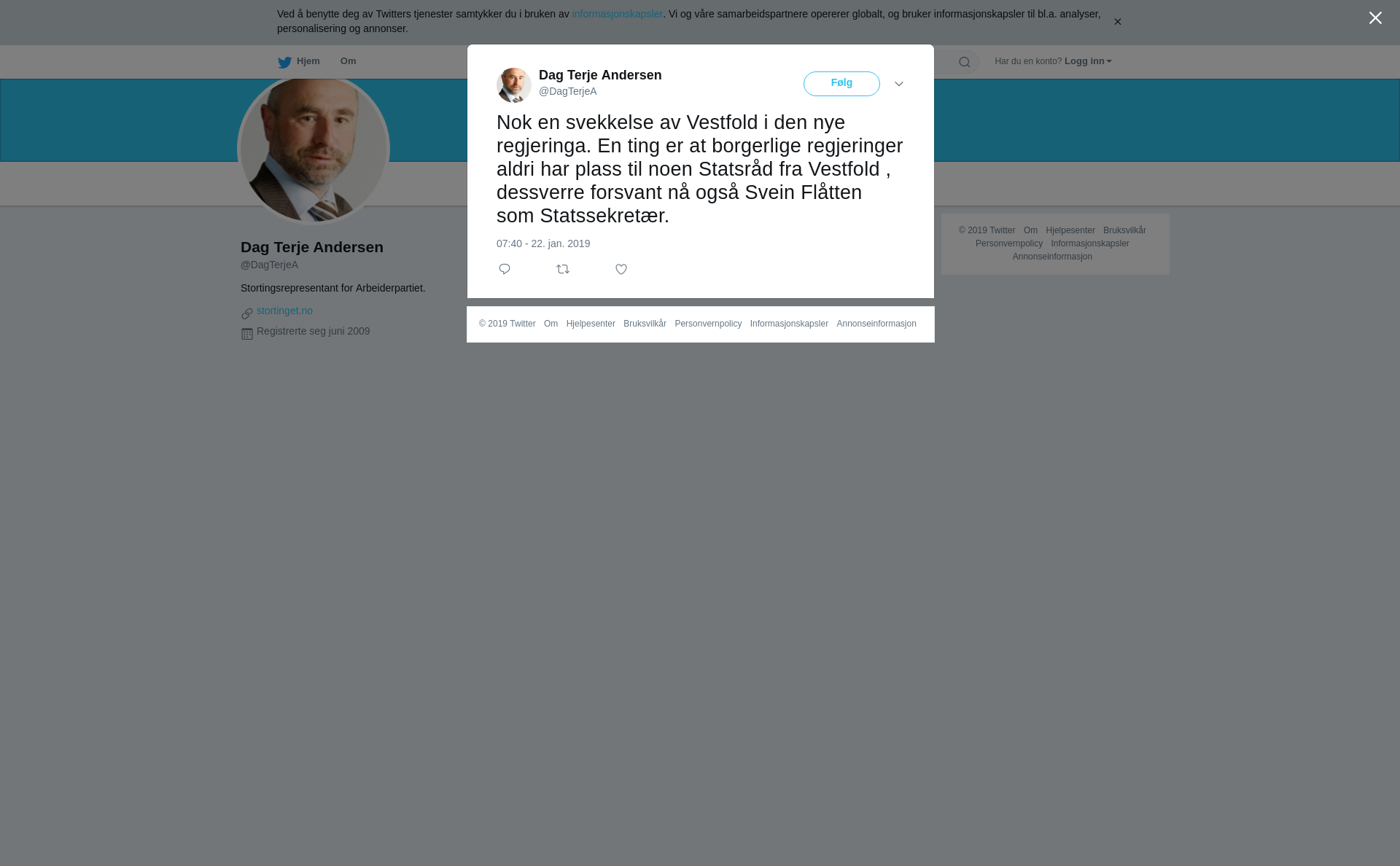The height and width of the screenshot is (866, 1400).
Task: Expand tweet options chevron next to Følg
Action: click(x=899, y=84)
